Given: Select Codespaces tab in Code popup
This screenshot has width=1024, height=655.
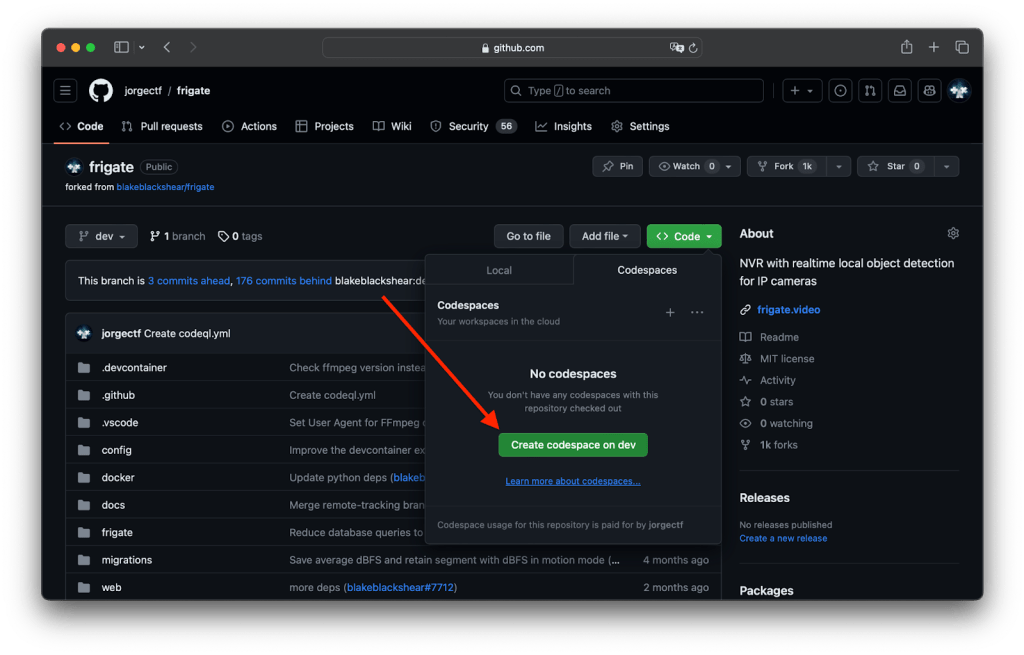Looking at the screenshot, I should (647, 270).
